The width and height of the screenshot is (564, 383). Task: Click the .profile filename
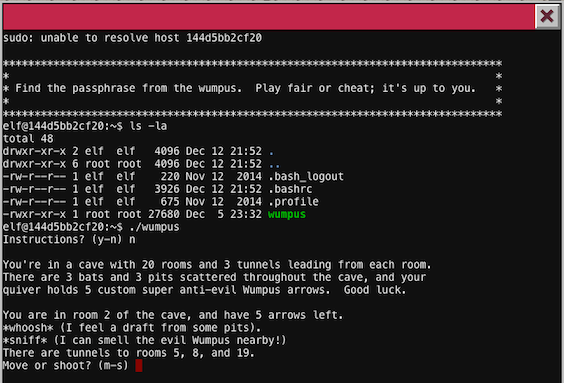point(293,202)
